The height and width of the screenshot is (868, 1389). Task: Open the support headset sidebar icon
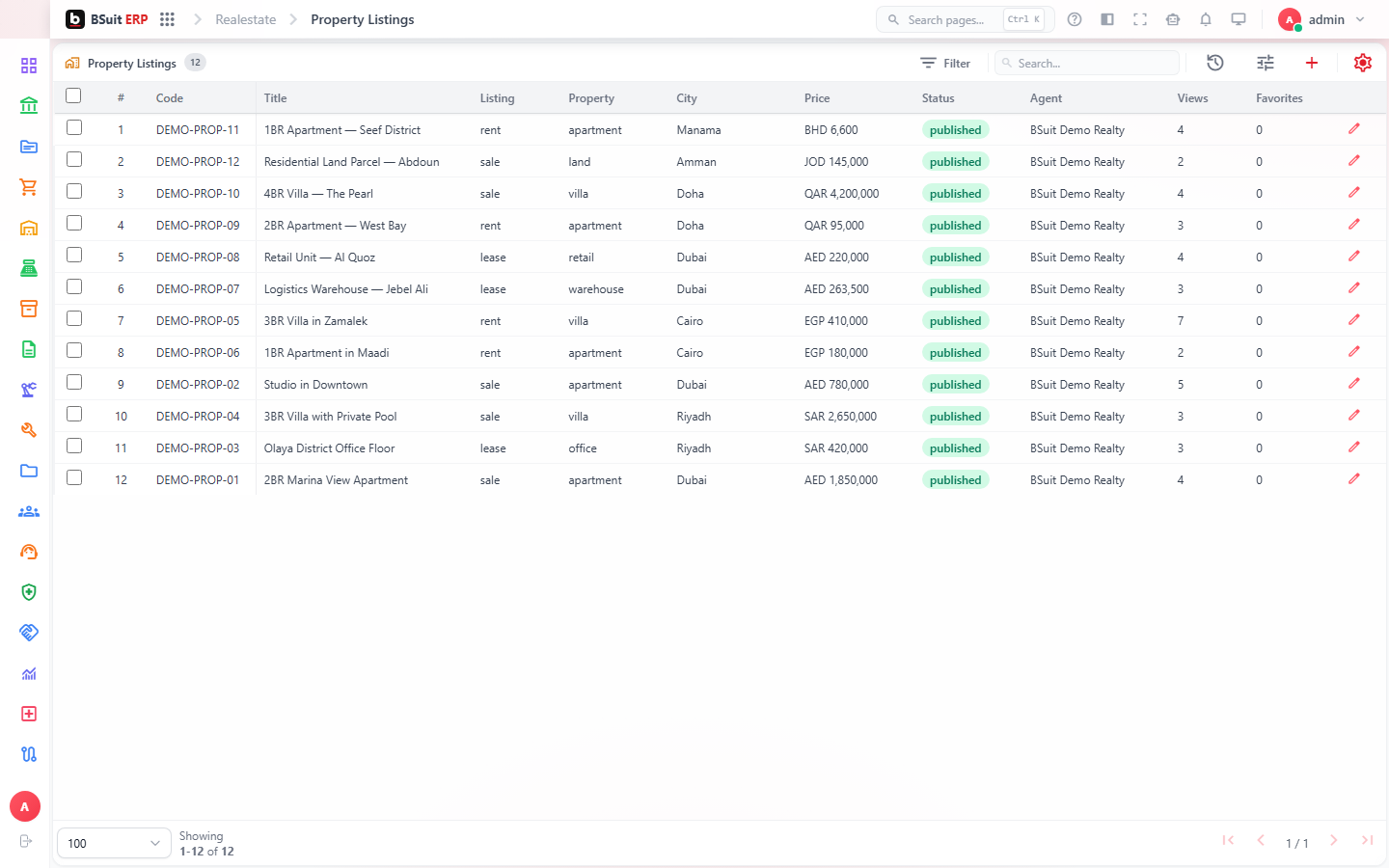(29, 552)
